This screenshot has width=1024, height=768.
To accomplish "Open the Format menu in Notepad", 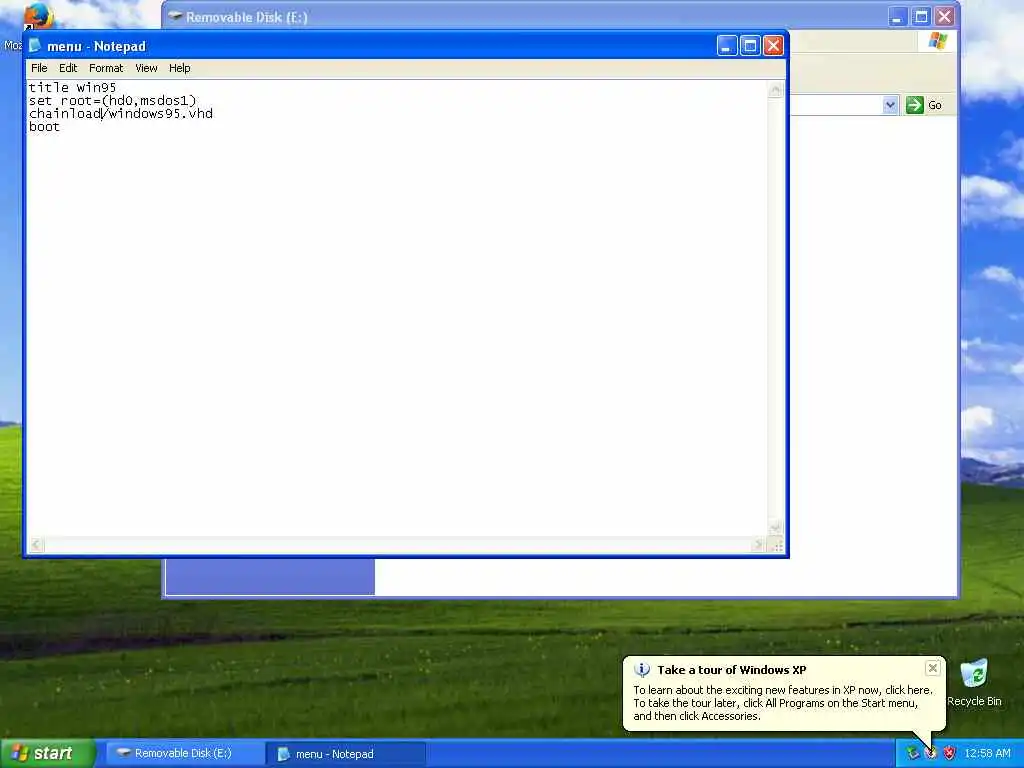I will point(106,68).
